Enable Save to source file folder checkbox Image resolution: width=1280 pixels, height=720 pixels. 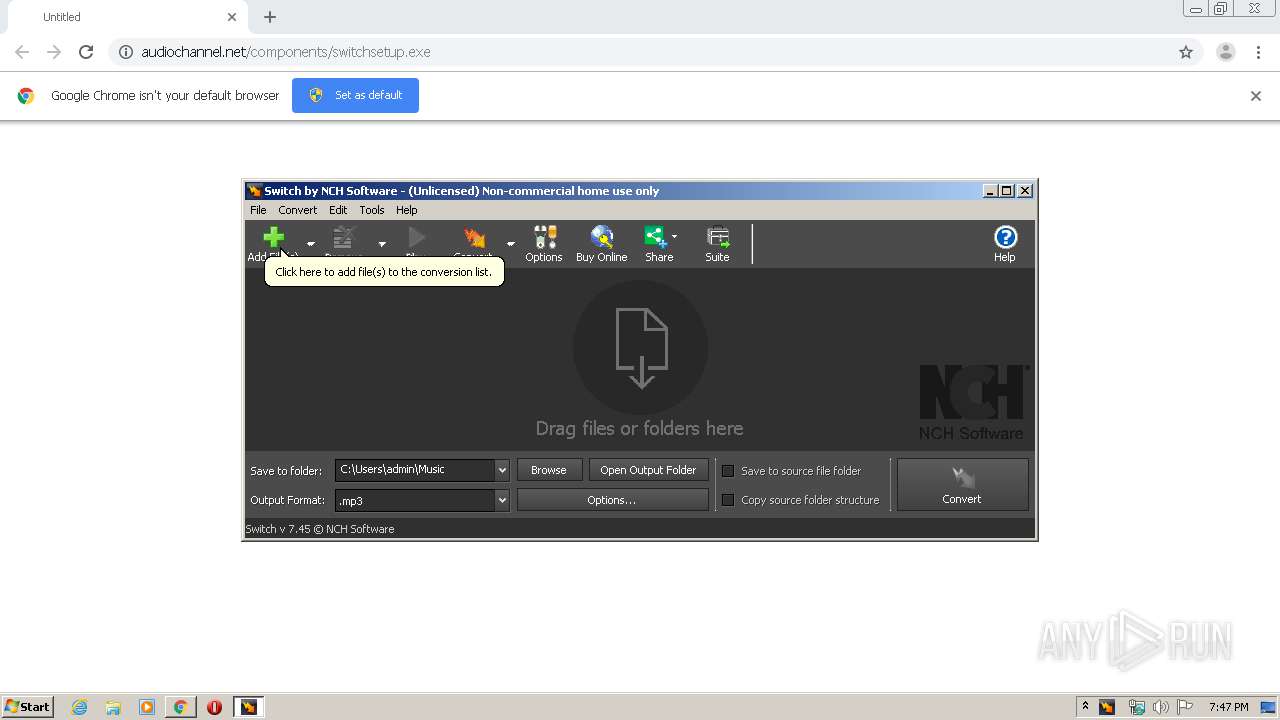(x=728, y=471)
